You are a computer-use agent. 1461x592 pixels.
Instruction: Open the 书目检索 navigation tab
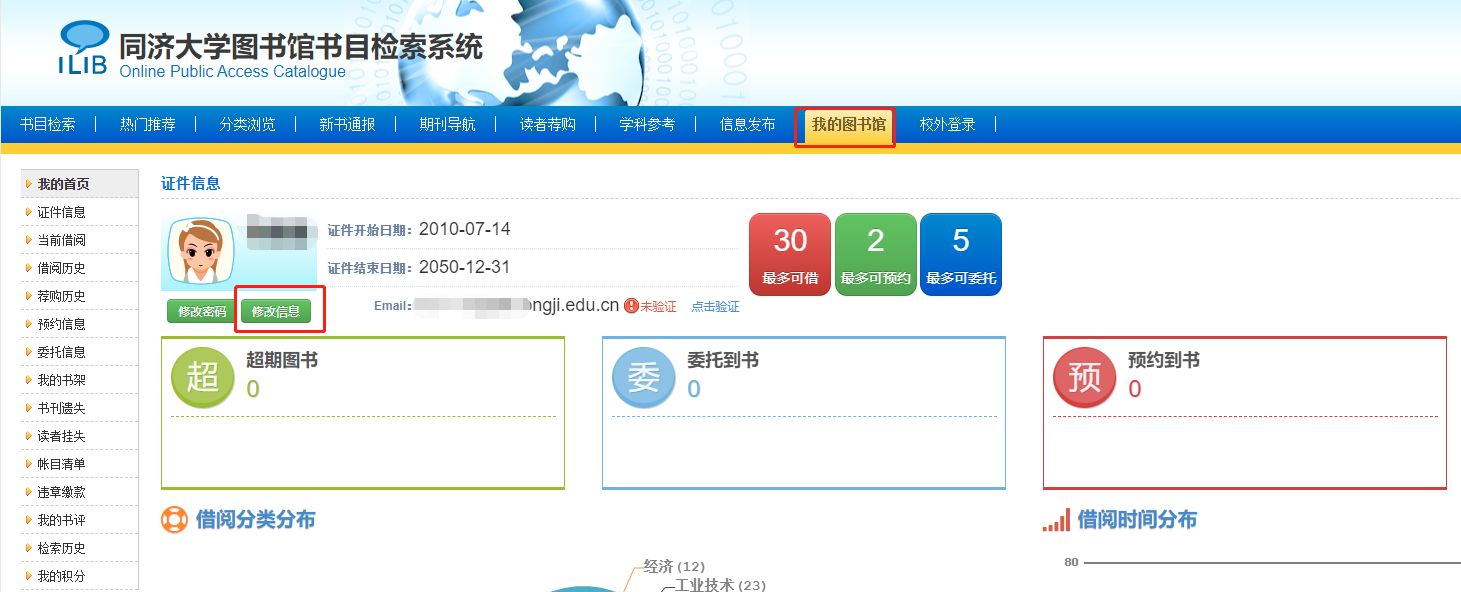(47, 125)
